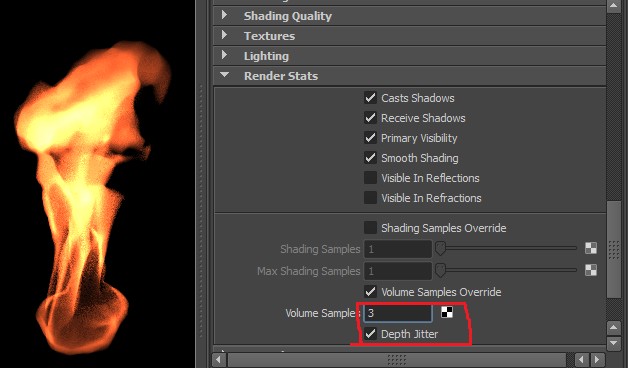Click the Shading Quality section title

pyautogui.click(x=288, y=16)
